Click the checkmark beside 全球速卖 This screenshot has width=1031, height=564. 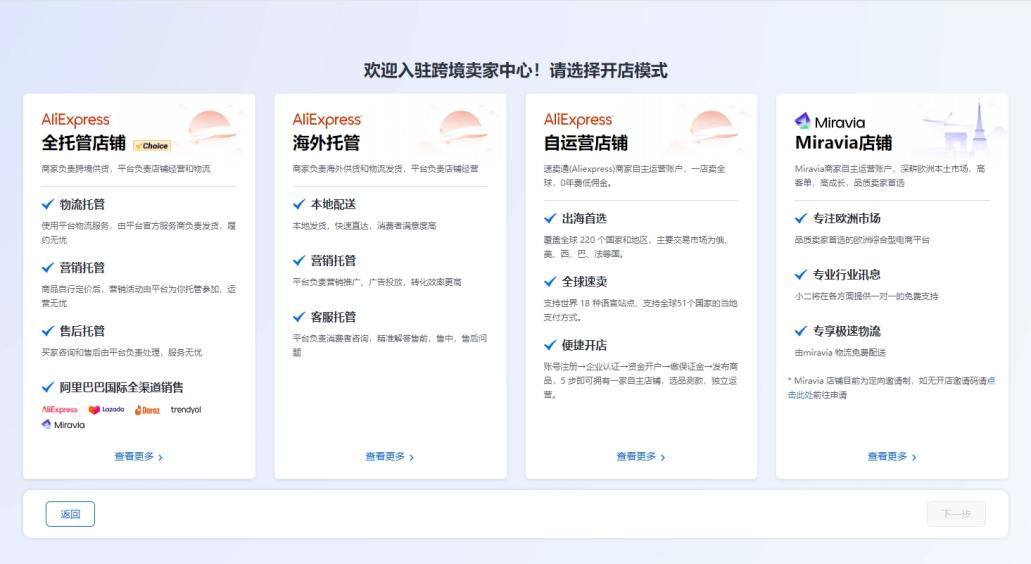pyautogui.click(x=550, y=281)
